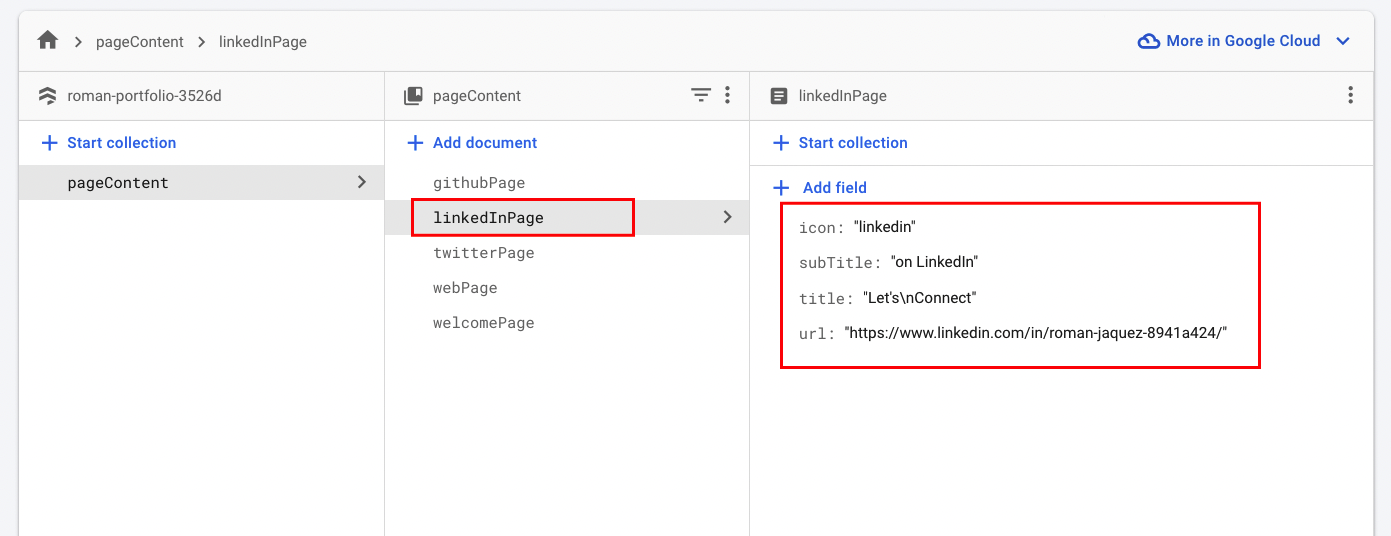Click the cloud icon beside More in Google Cloud
Image resolution: width=1391 pixels, height=536 pixels.
pyautogui.click(x=1149, y=41)
